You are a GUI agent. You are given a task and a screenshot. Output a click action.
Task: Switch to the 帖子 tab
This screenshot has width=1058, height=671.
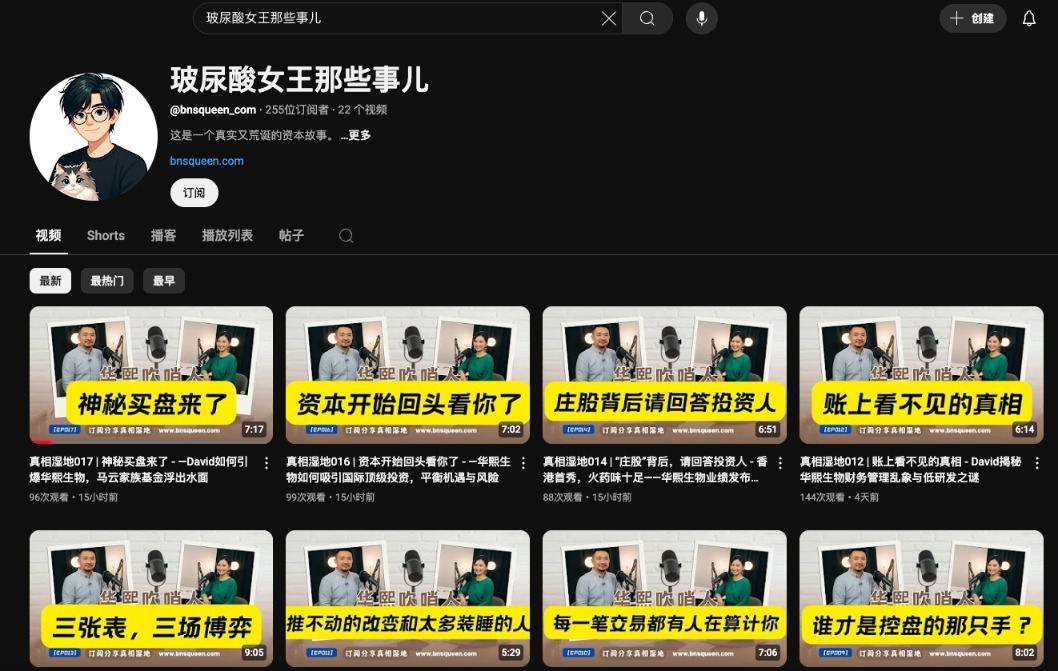click(291, 236)
